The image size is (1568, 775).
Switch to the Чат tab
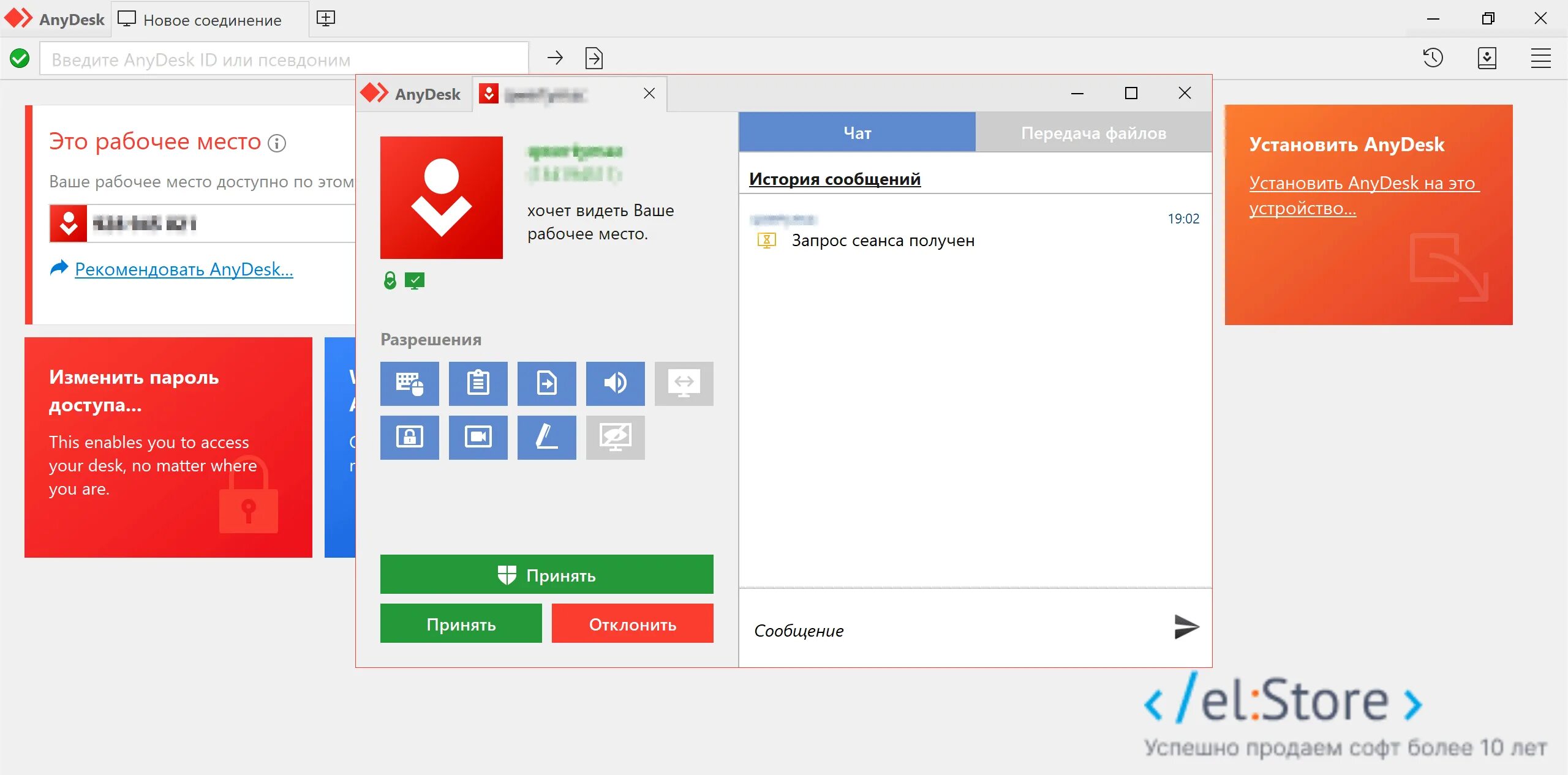point(857,132)
